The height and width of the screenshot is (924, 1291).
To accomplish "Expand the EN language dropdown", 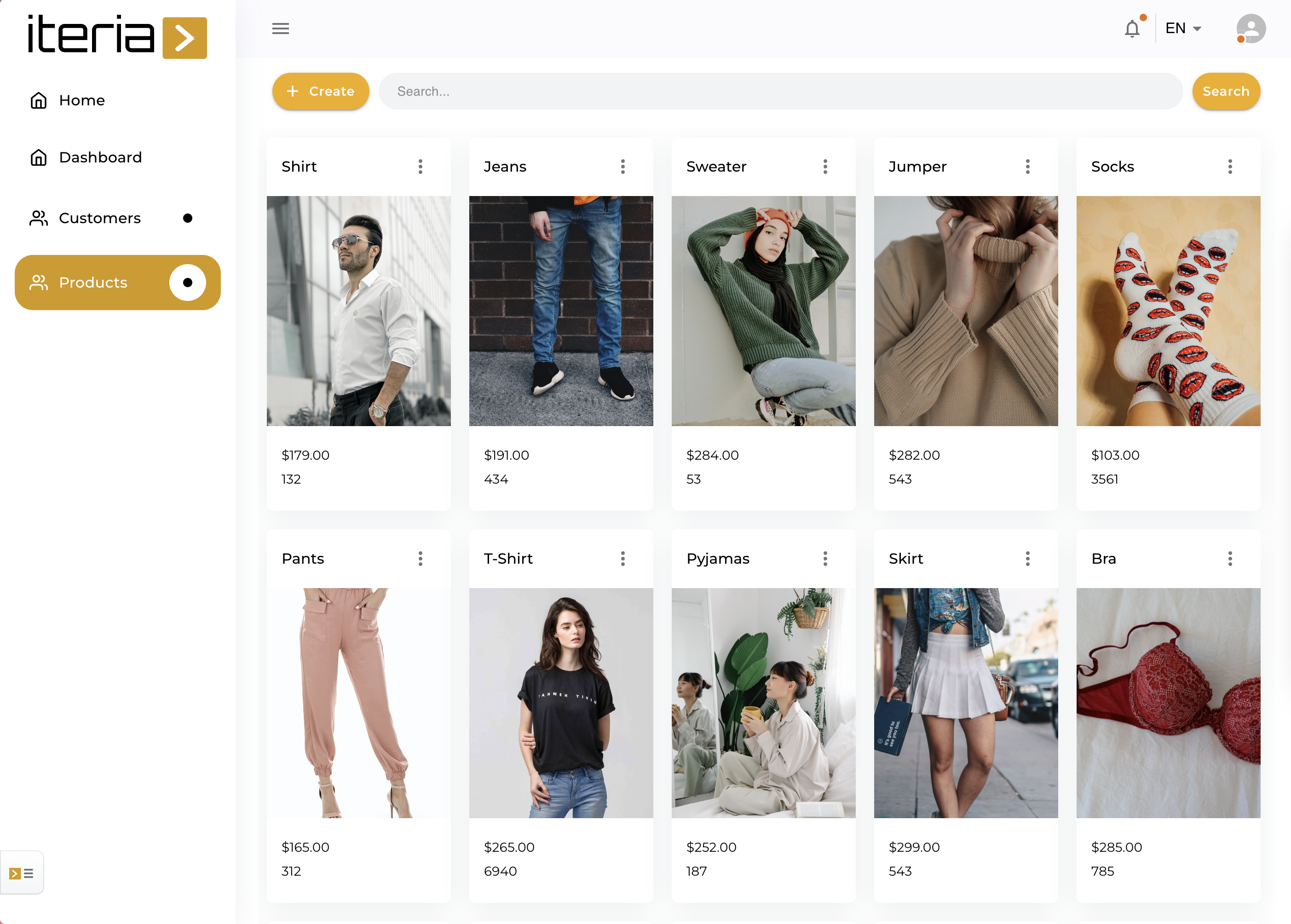I will (x=1183, y=29).
